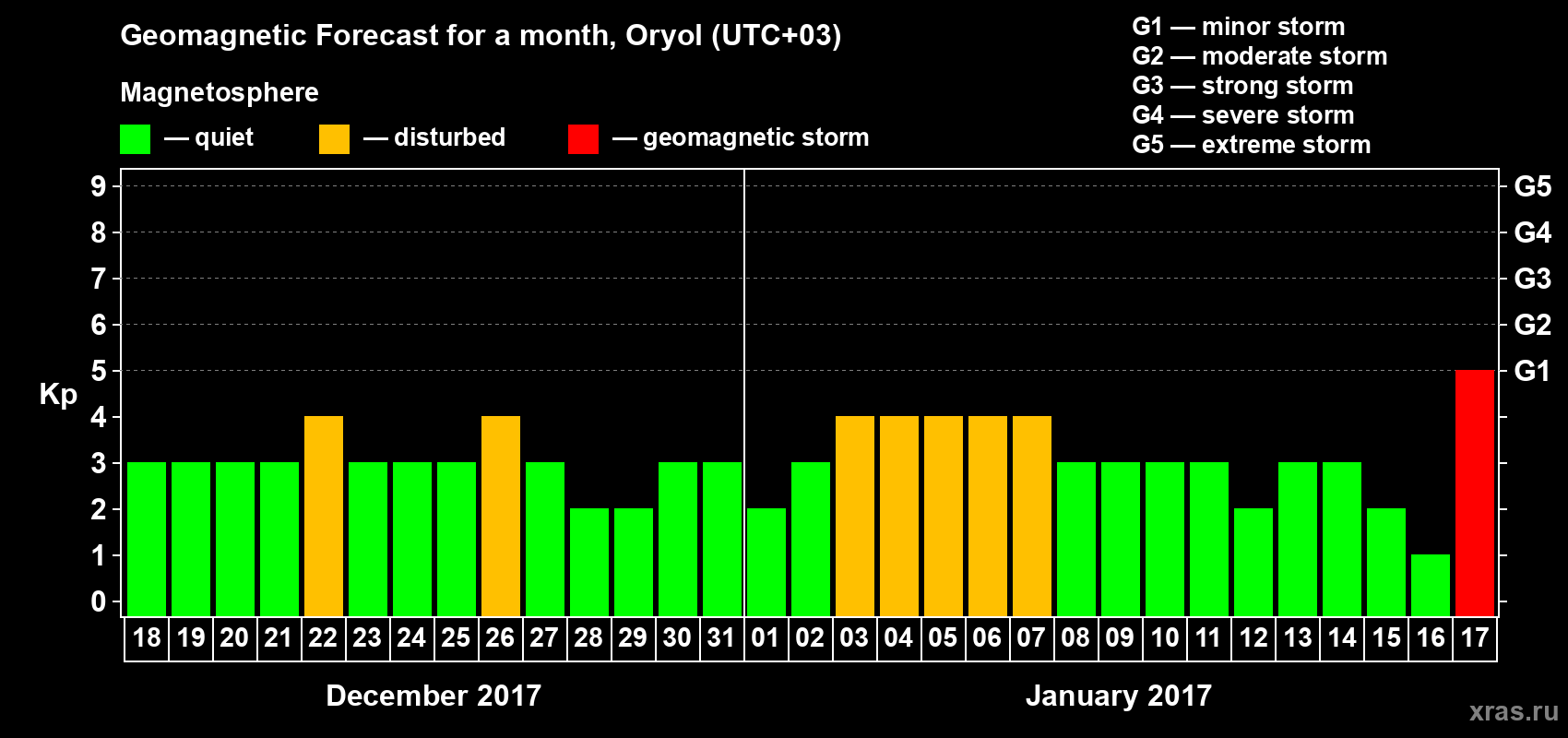Screen dimensions: 1568x738
Task: Click 'G4 — severe storm' legend text
Action: [x=1243, y=115]
